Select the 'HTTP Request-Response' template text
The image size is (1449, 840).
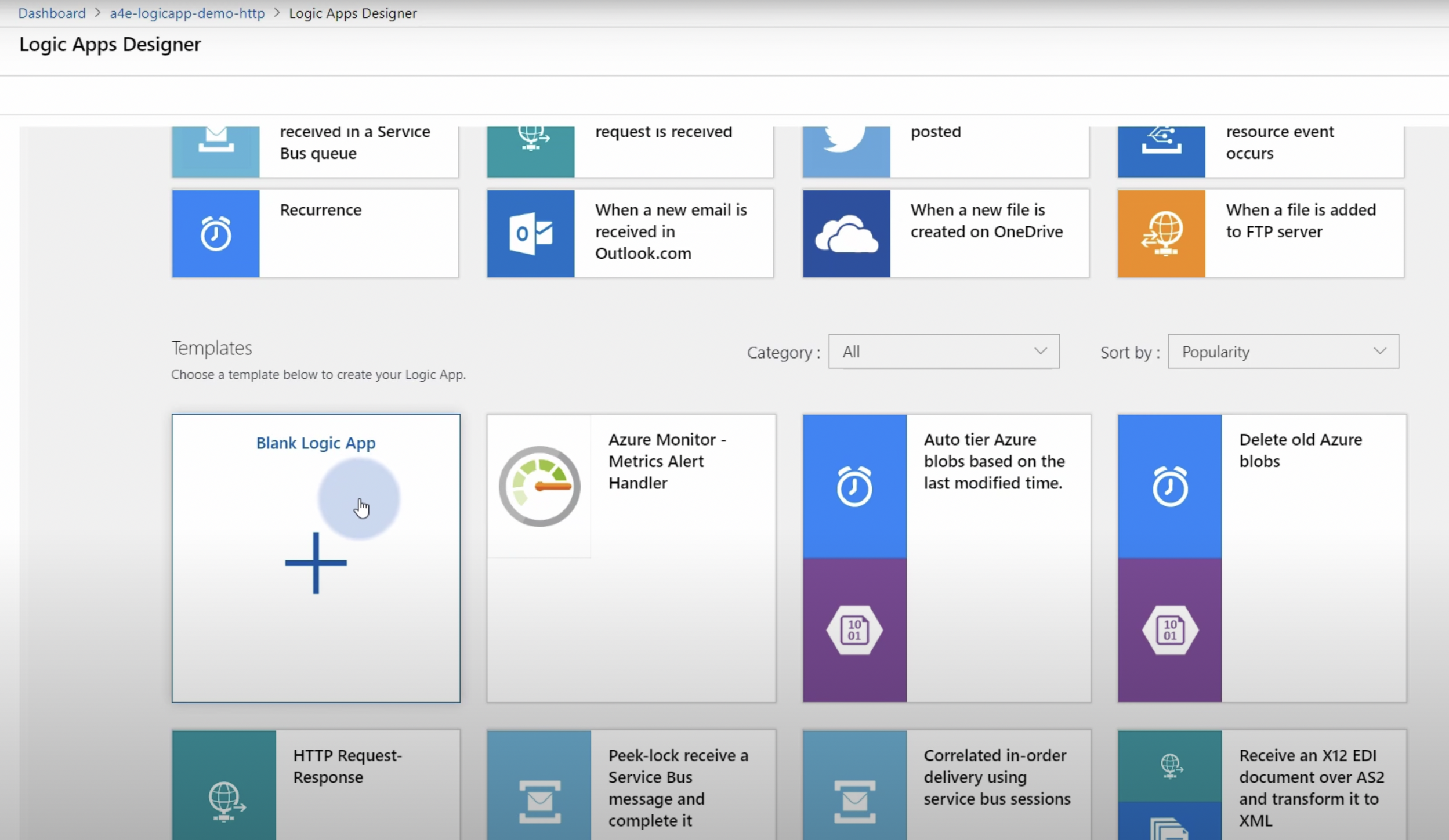[x=347, y=766]
